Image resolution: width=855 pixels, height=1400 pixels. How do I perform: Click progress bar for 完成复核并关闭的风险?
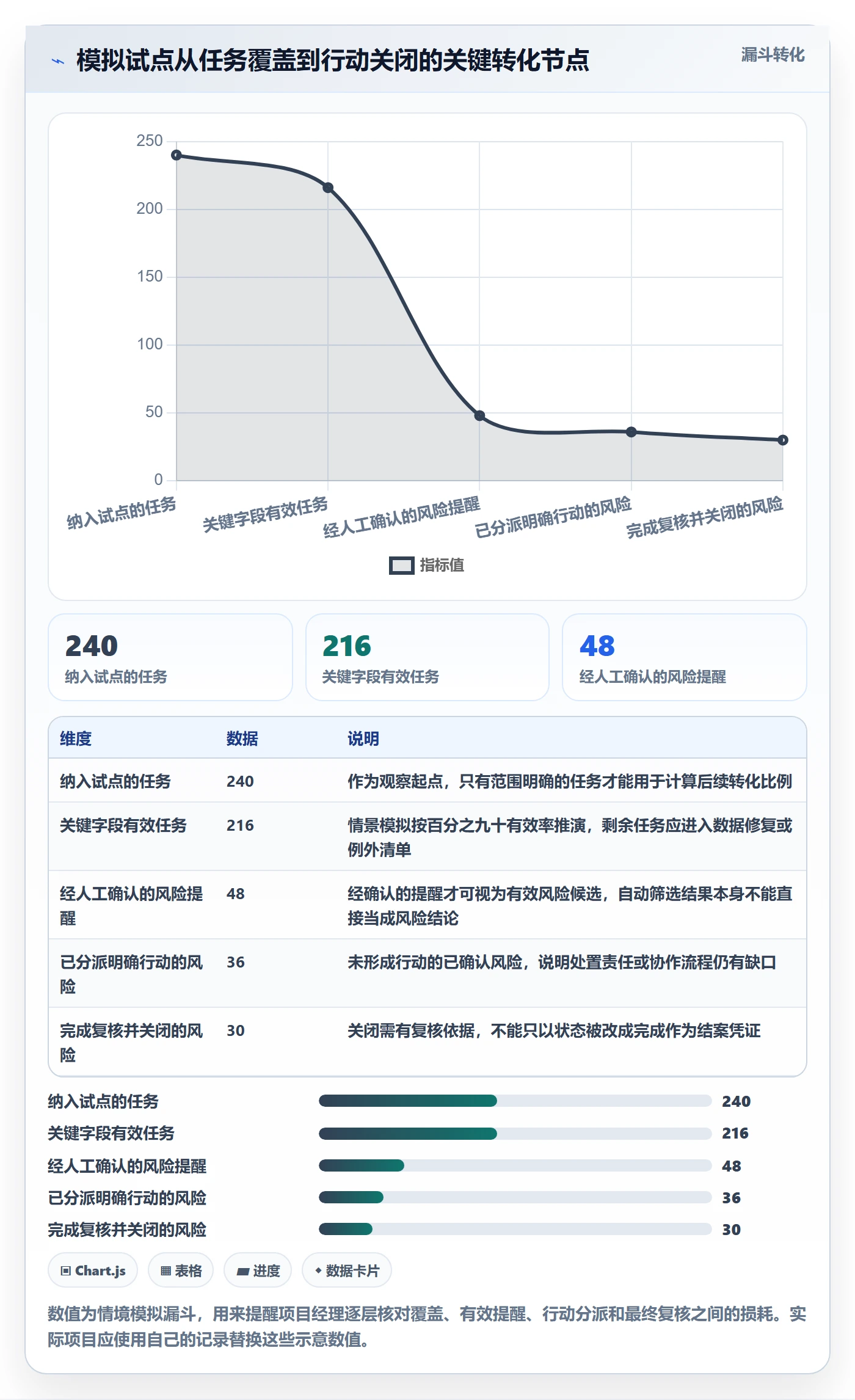(x=515, y=1229)
